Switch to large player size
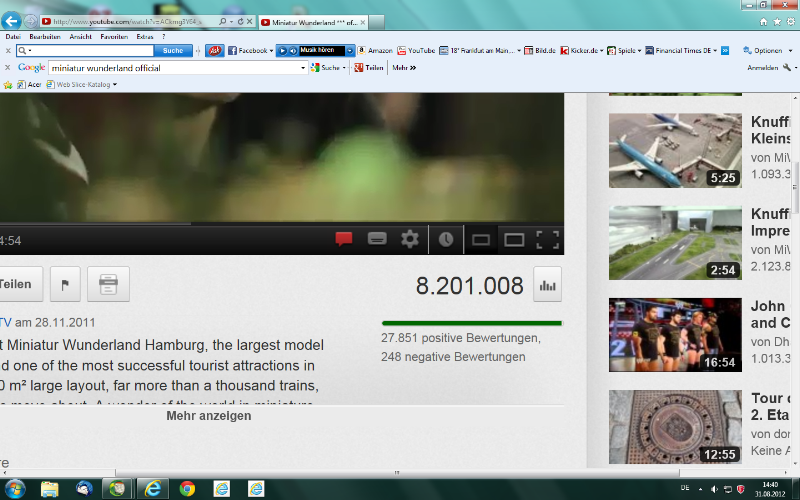This screenshot has width=800, height=500. tap(514, 239)
